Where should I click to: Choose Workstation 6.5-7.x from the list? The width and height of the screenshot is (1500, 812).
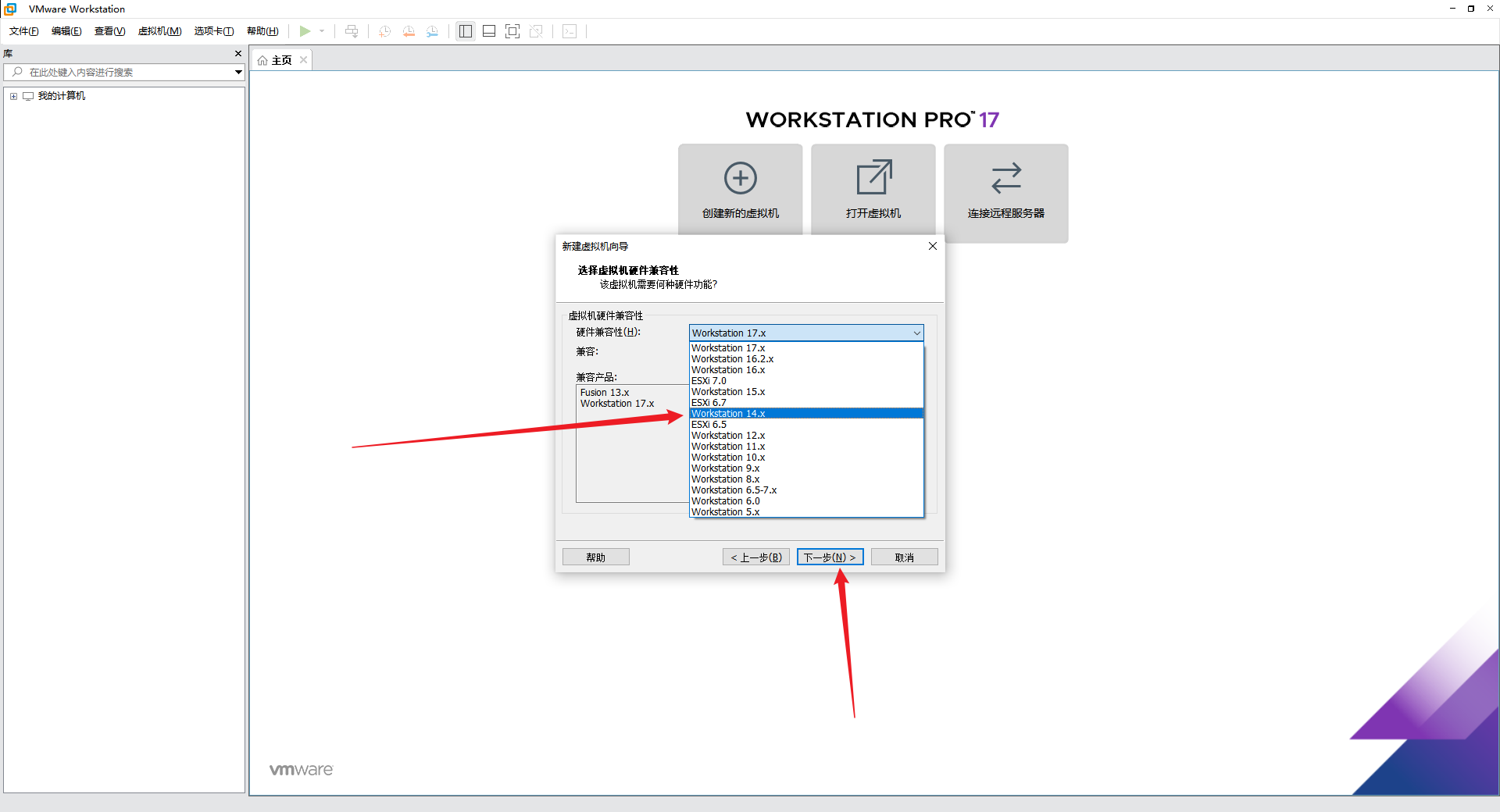tap(806, 490)
